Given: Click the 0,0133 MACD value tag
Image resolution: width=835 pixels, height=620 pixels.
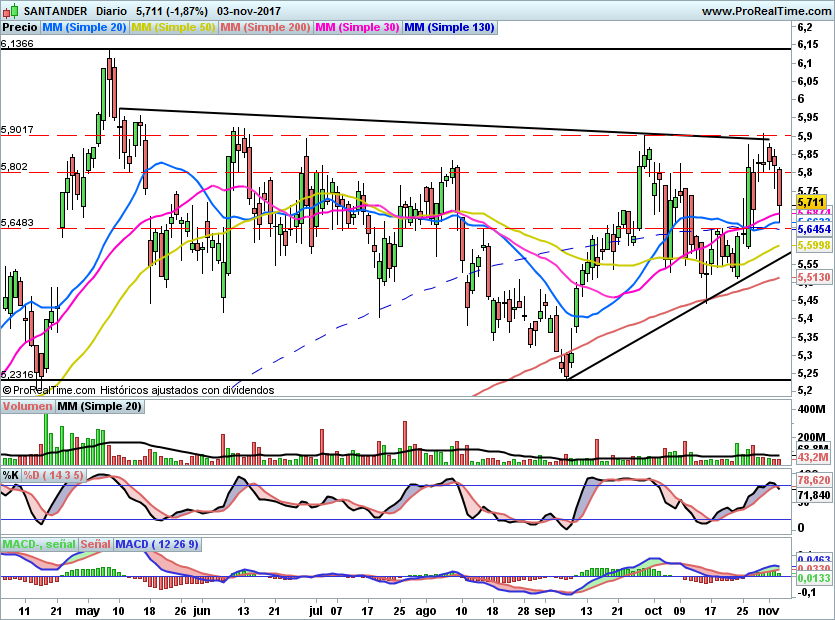Looking at the screenshot, I should 814,578.
